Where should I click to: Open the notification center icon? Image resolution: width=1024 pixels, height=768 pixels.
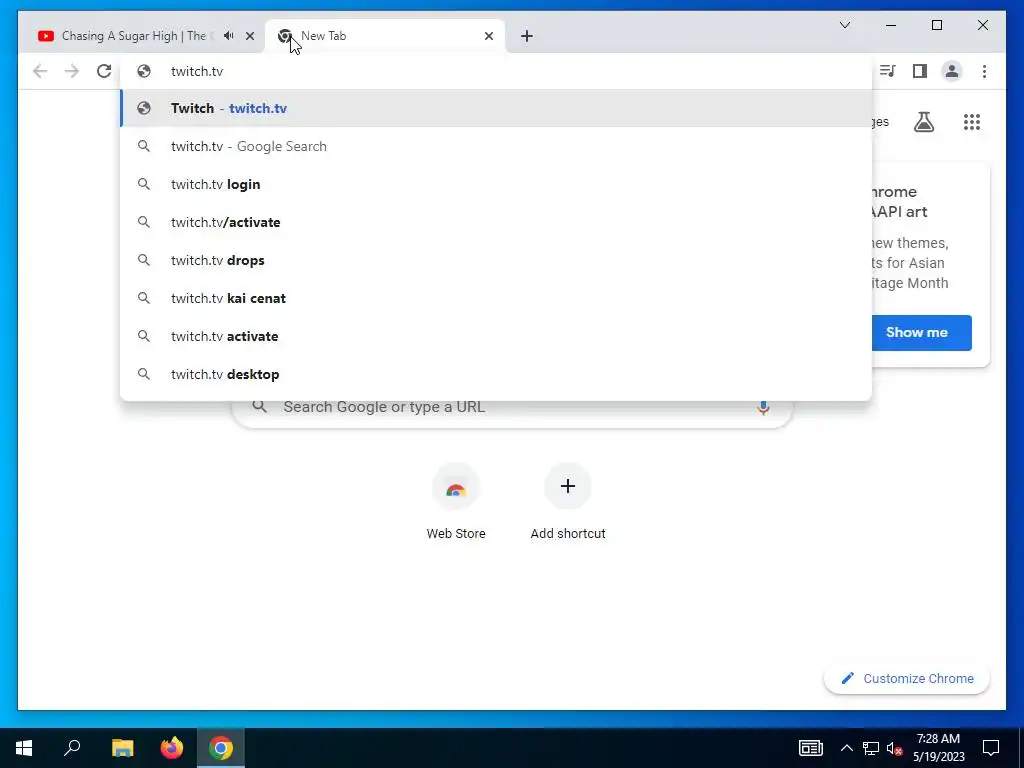coord(991,748)
